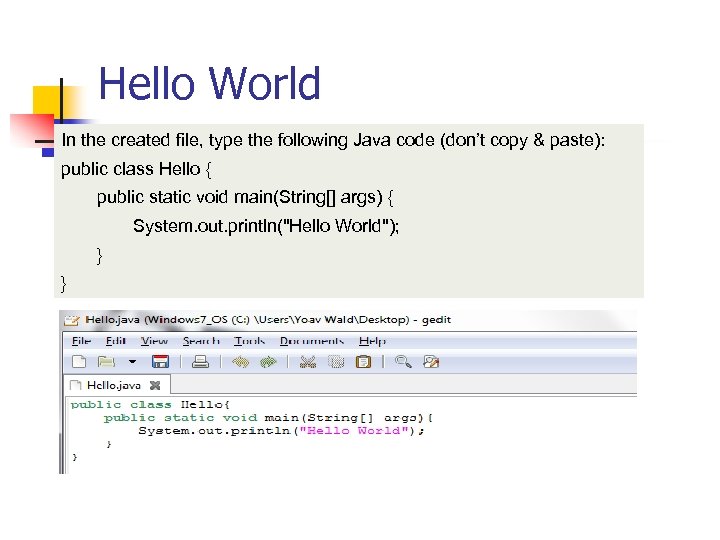Open the Documents menu
The width and height of the screenshot is (720, 540).
[312, 341]
